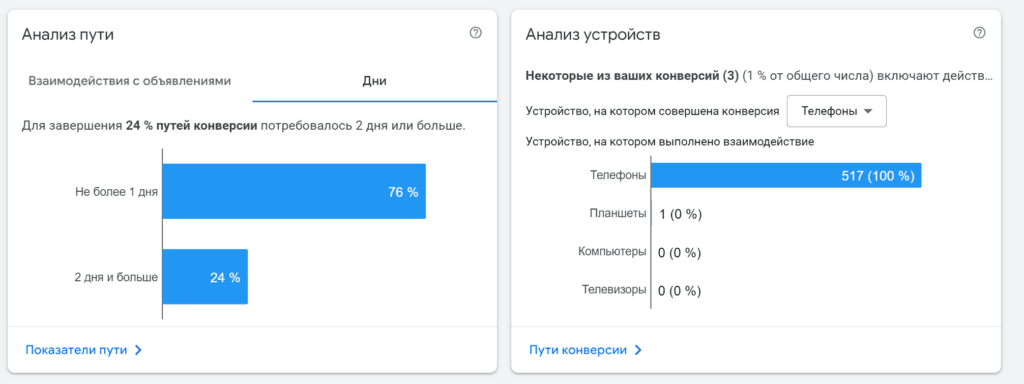Click the 2 дня и больше label

(116, 277)
